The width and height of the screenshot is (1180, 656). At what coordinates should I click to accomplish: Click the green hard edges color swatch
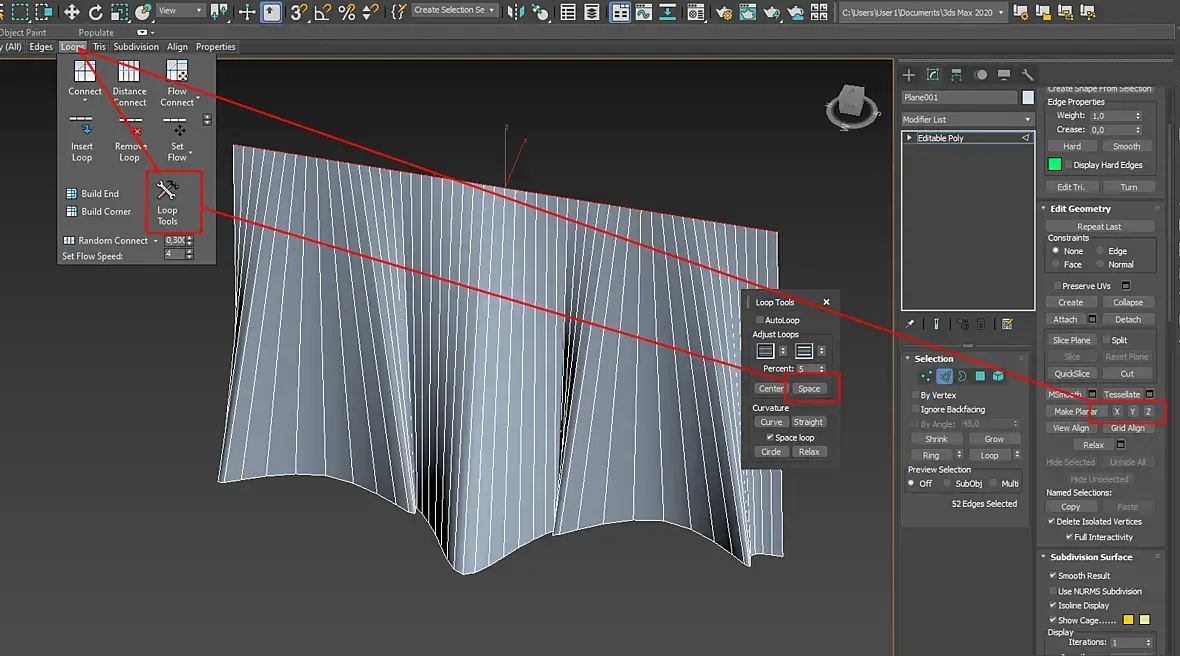click(1054, 165)
